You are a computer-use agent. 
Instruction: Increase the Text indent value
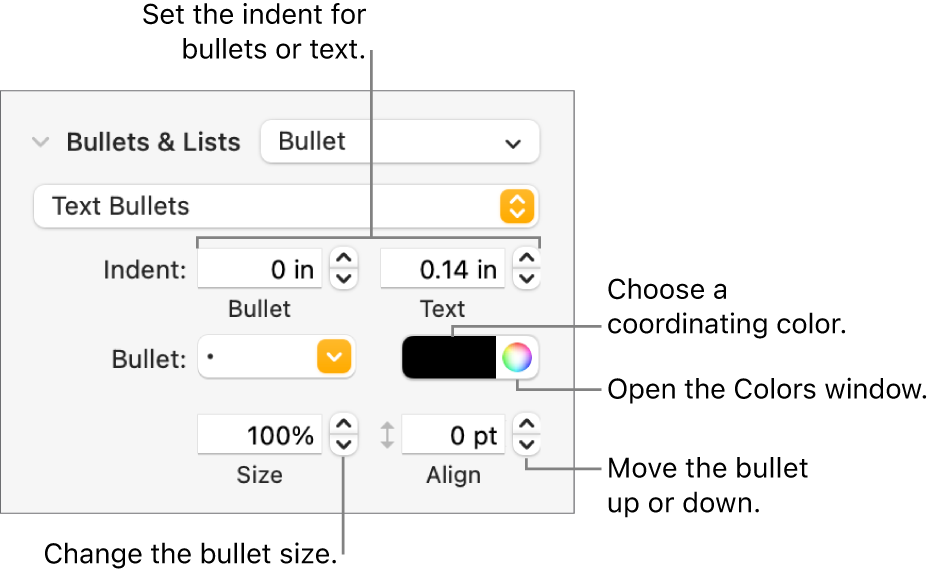coord(527,260)
